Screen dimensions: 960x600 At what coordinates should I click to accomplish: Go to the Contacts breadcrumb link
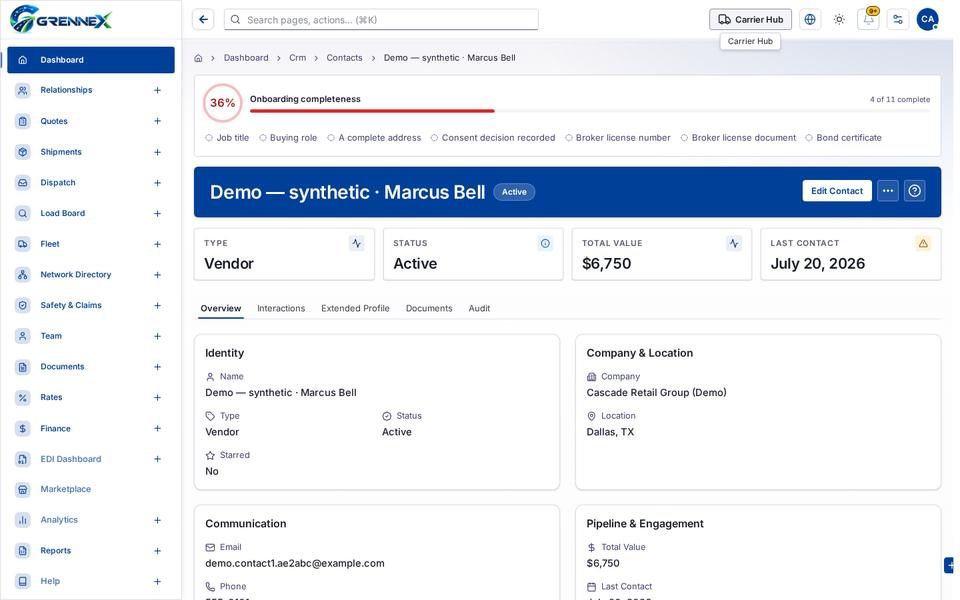(344, 58)
